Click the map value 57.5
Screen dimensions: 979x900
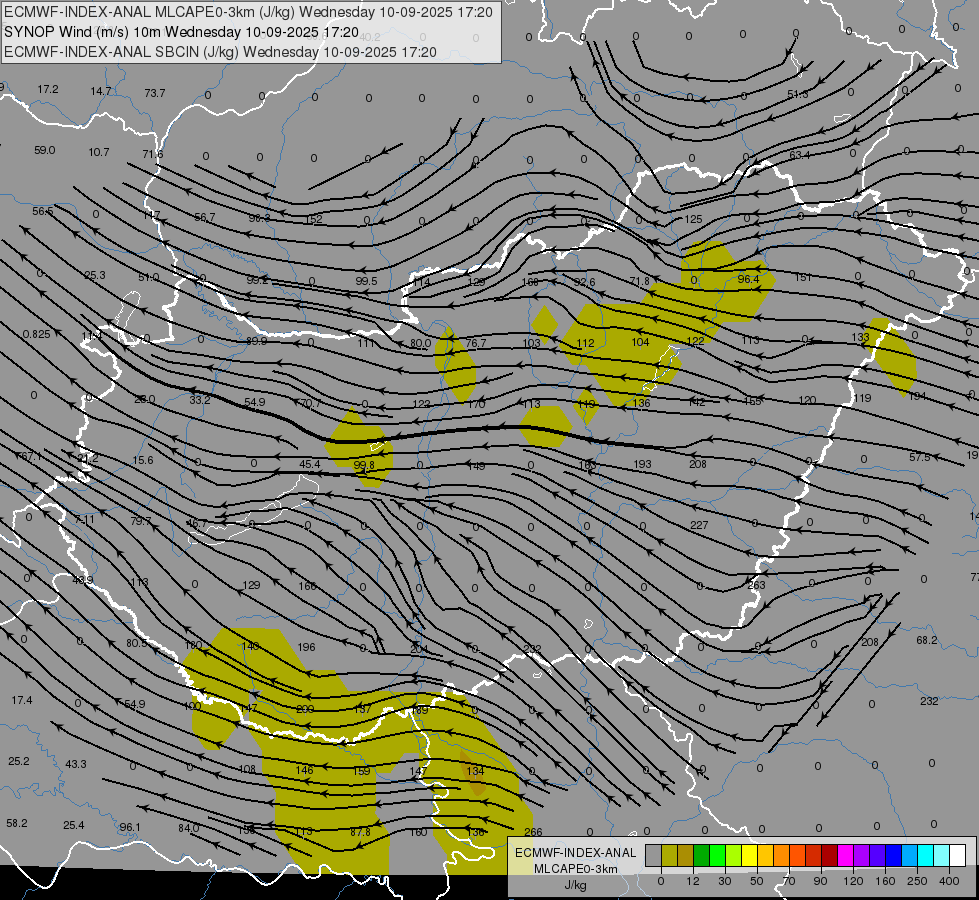(x=920, y=457)
